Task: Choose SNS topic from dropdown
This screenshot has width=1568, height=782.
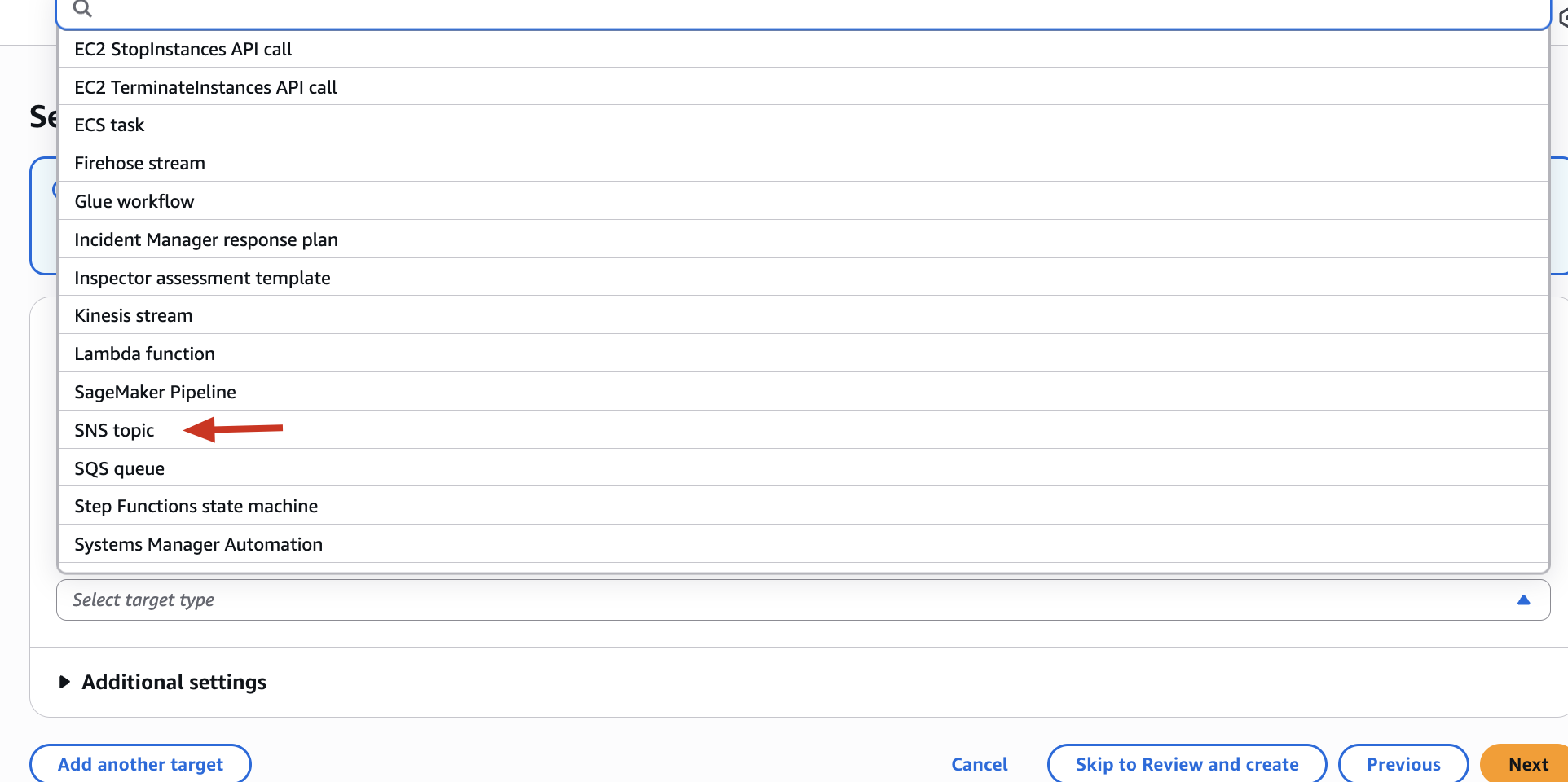Action: 114,430
